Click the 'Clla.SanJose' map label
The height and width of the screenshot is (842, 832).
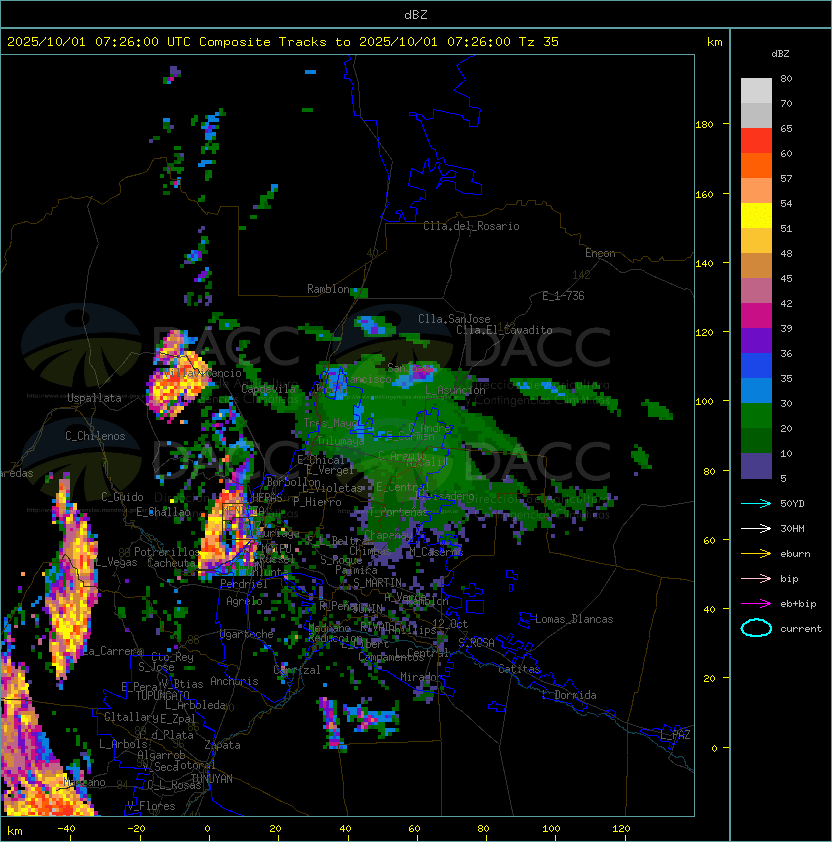[x=454, y=319]
